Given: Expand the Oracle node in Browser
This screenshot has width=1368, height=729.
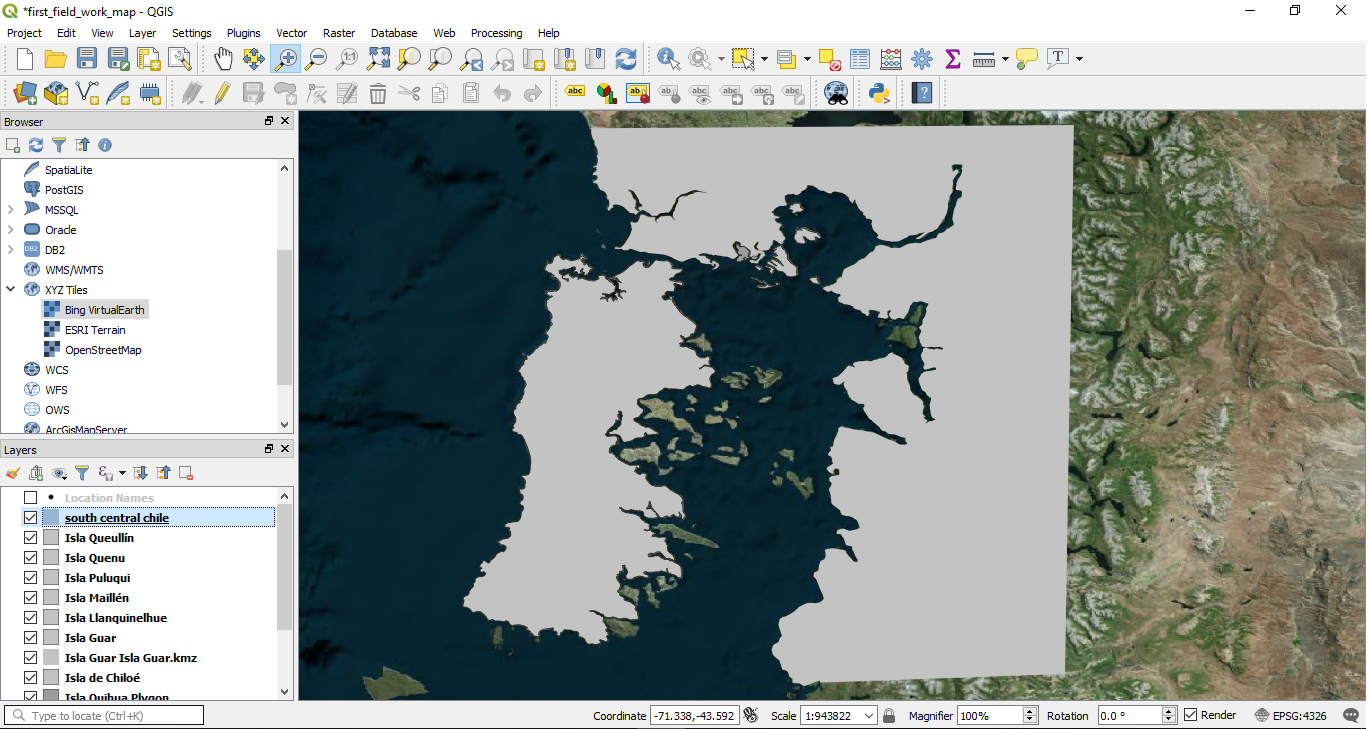Looking at the screenshot, I should [10, 230].
